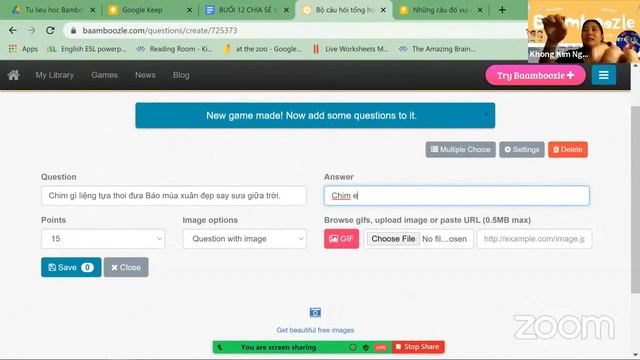Viewport: 640px width, 360px height.
Task: Reload the page
Action: pyautogui.click(x=50, y=31)
